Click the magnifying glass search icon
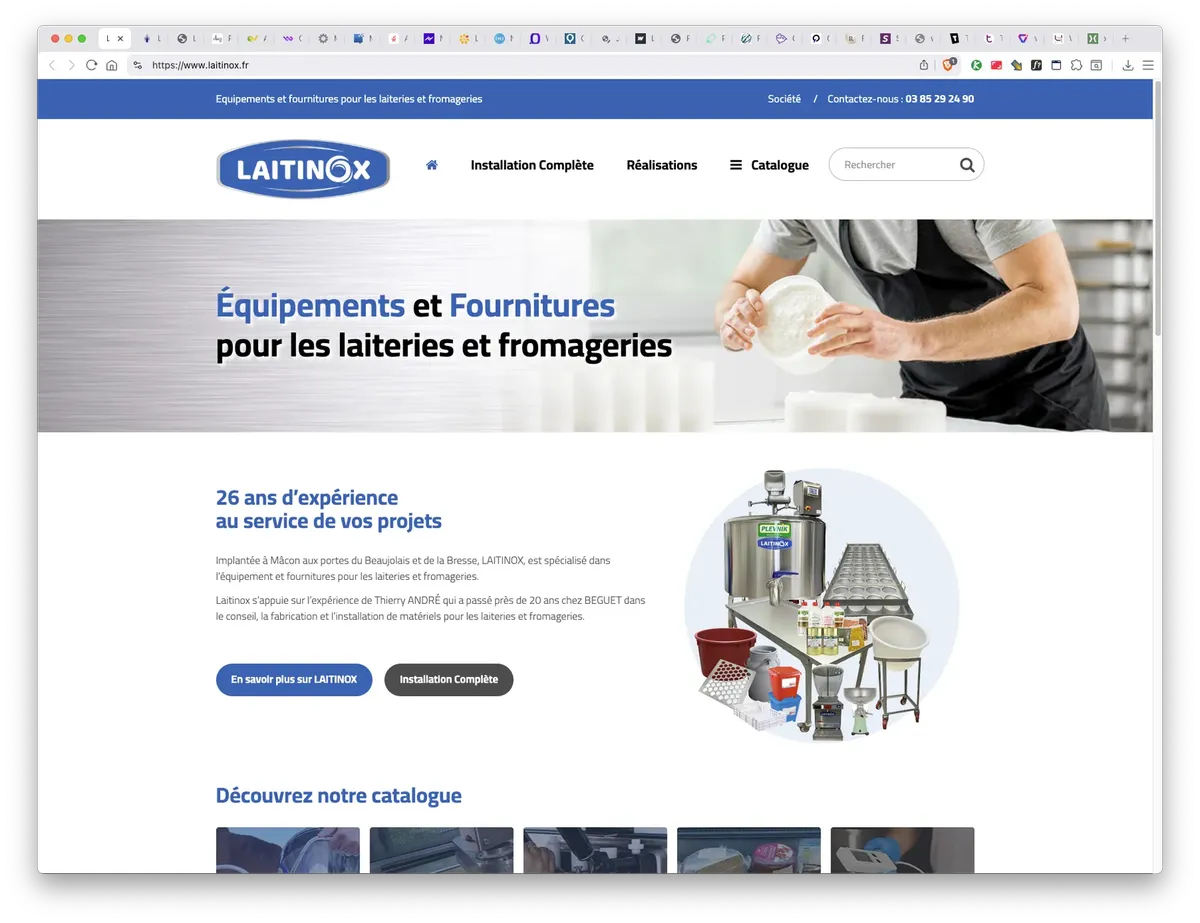The image size is (1200, 923). 967,165
